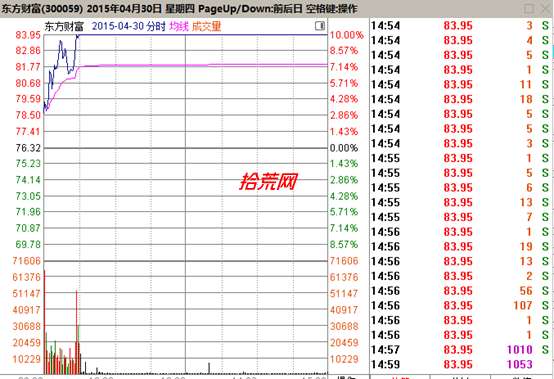Viewport: 554px width, 379px height.
Task: Select the 14:56 trade with volume 107
Action: point(461,306)
